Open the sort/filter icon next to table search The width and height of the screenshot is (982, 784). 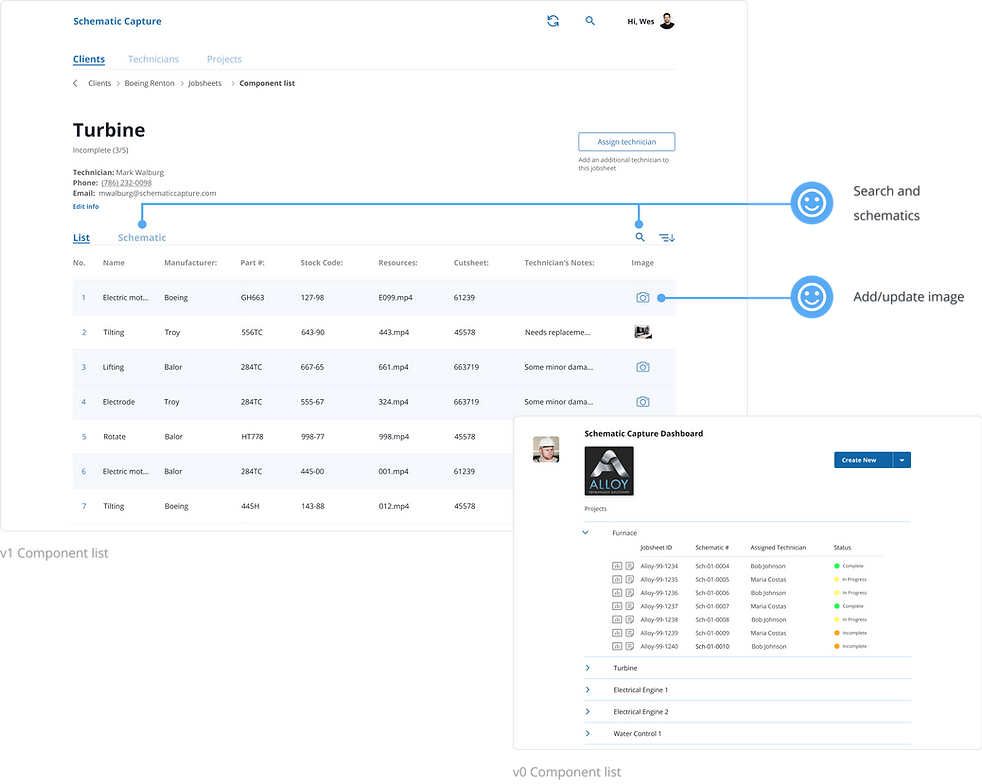[x=666, y=238]
